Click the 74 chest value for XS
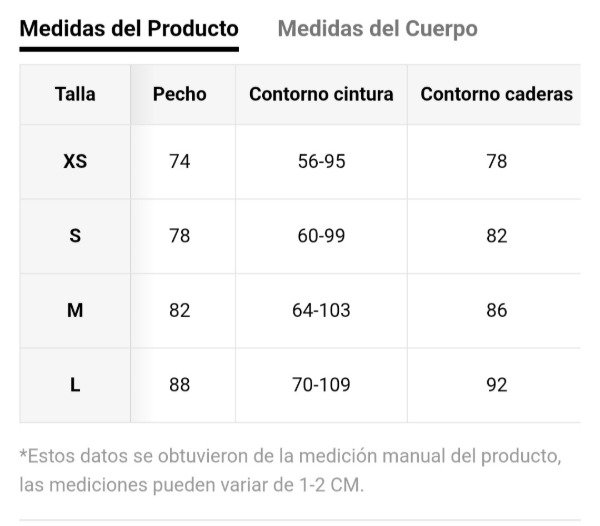 pos(180,161)
